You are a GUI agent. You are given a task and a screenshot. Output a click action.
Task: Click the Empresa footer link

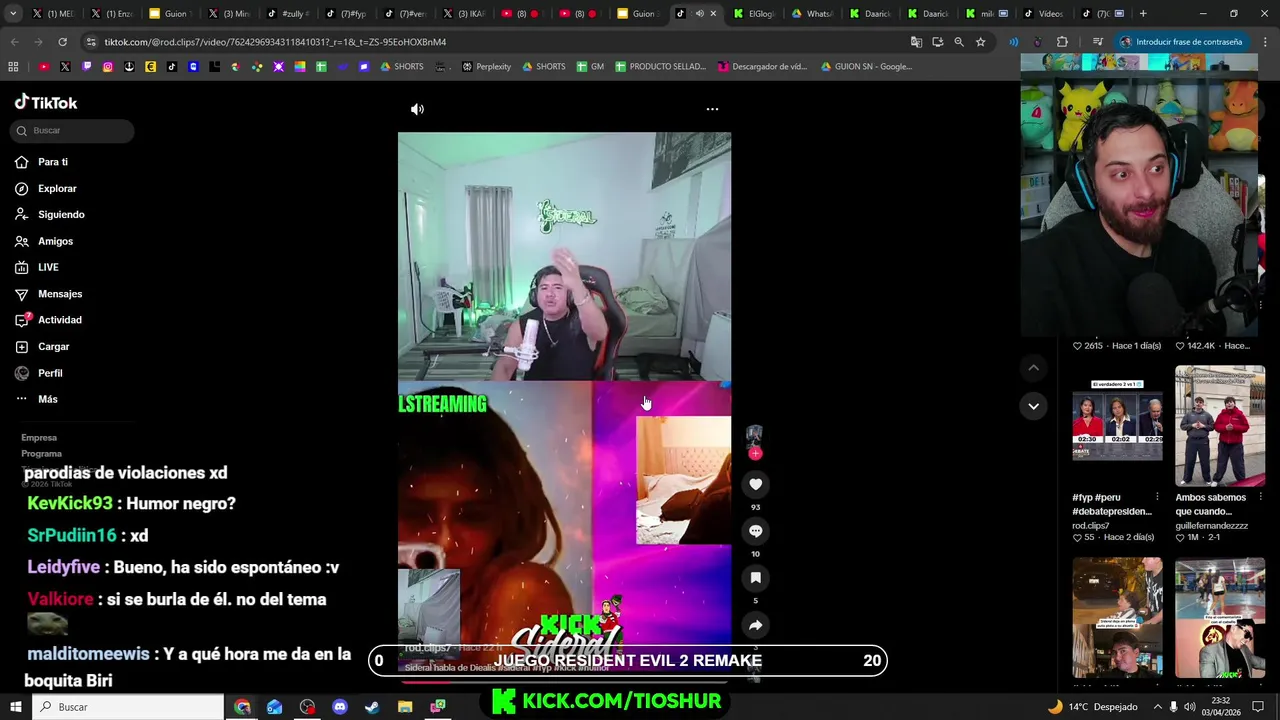39,438
